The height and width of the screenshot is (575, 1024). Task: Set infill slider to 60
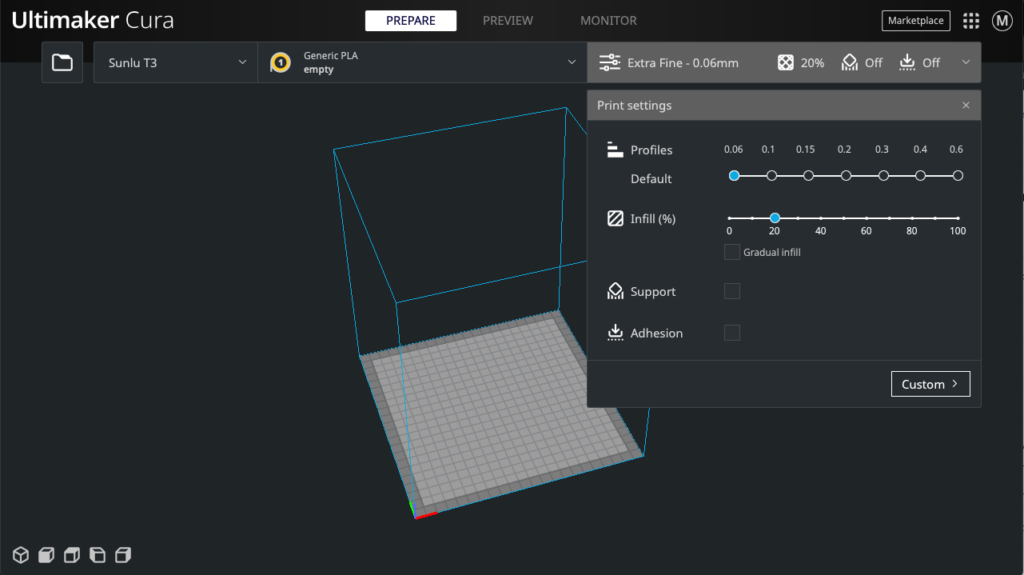pyautogui.click(x=867, y=218)
